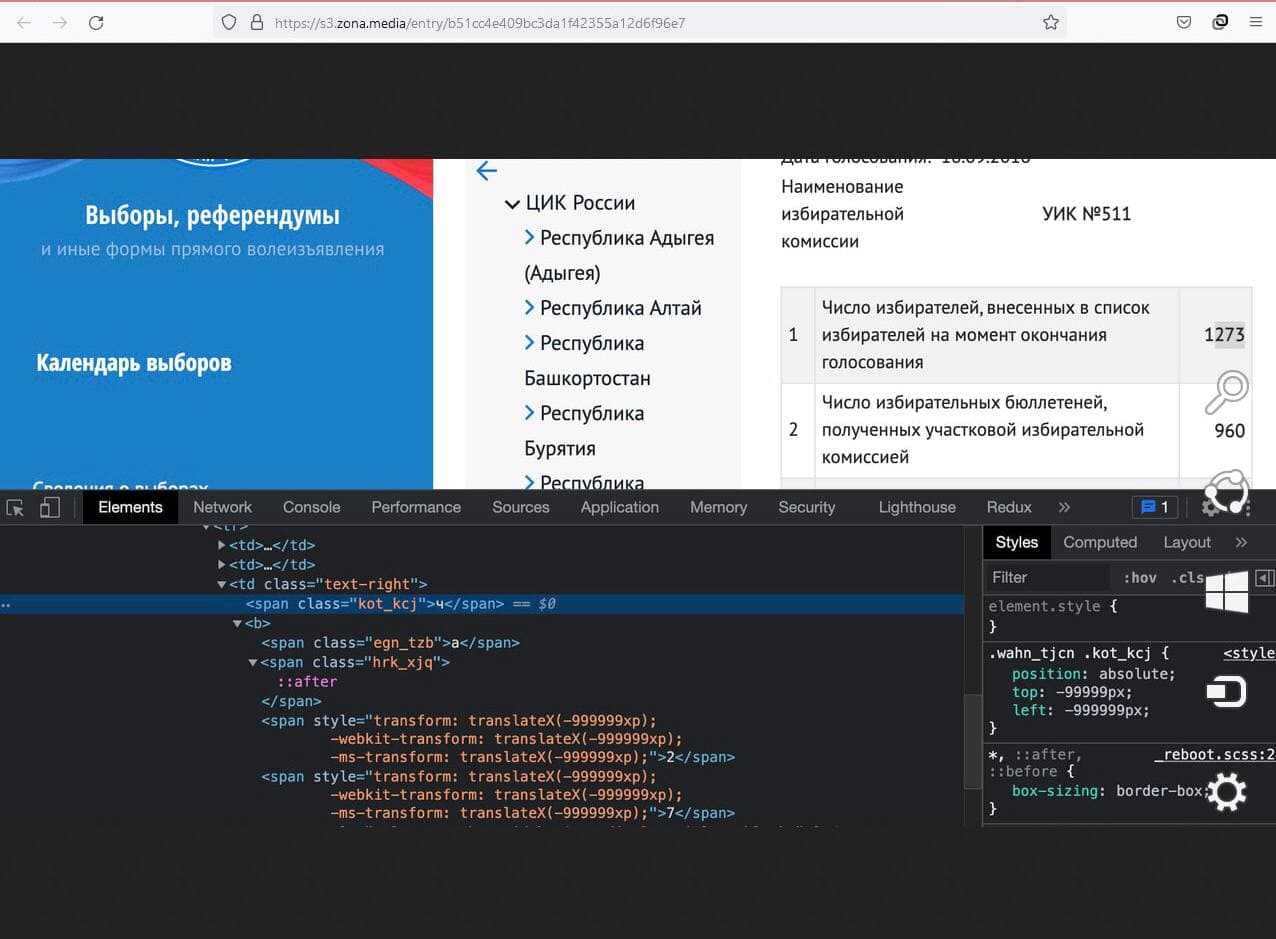Screen dimensions: 1276x939
Task: Click the position: absolute declaration
Action: point(1094,674)
